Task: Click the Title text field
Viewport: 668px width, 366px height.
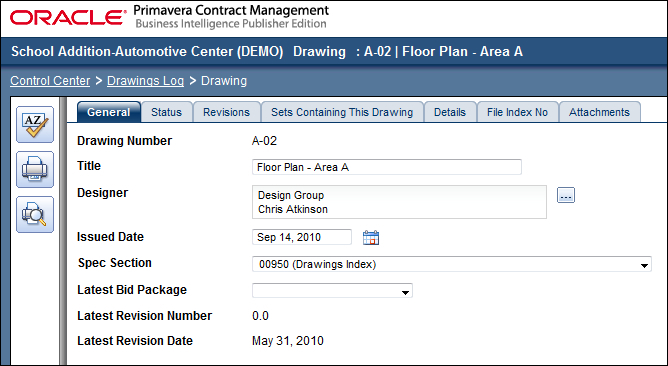Action: (387, 167)
